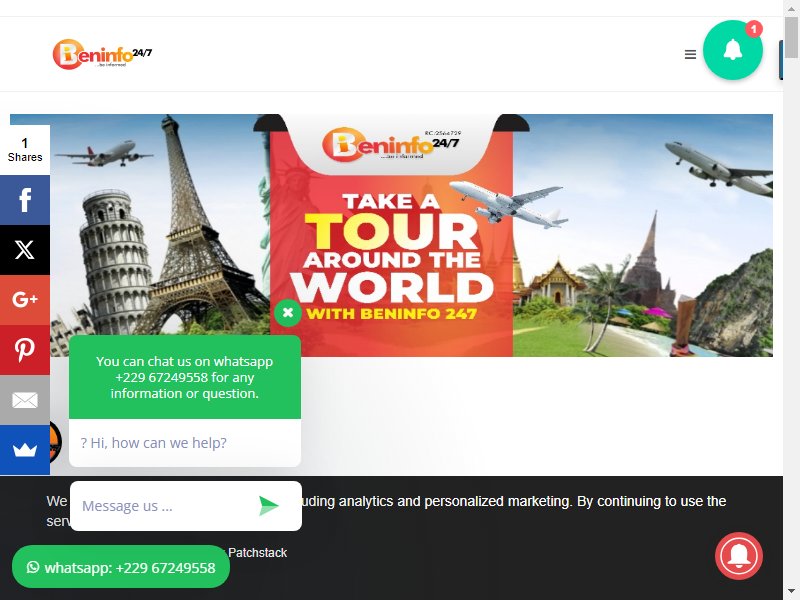Share via email envelope icon
Image resolution: width=800 pixels, height=600 pixels.
point(25,400)
